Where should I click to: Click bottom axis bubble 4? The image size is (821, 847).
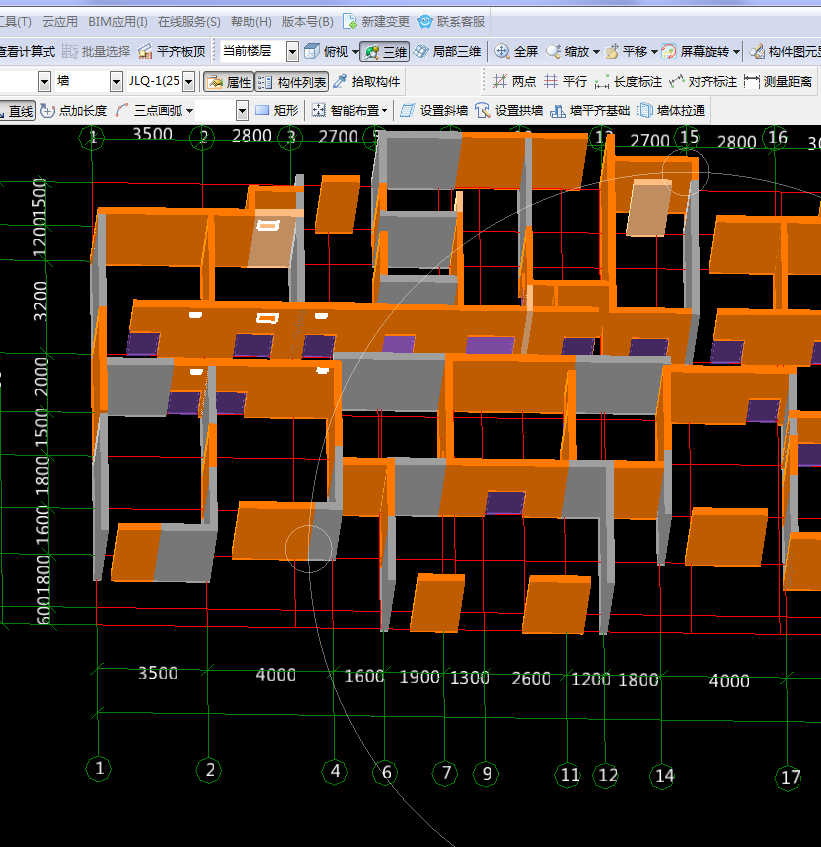point(335,771)
